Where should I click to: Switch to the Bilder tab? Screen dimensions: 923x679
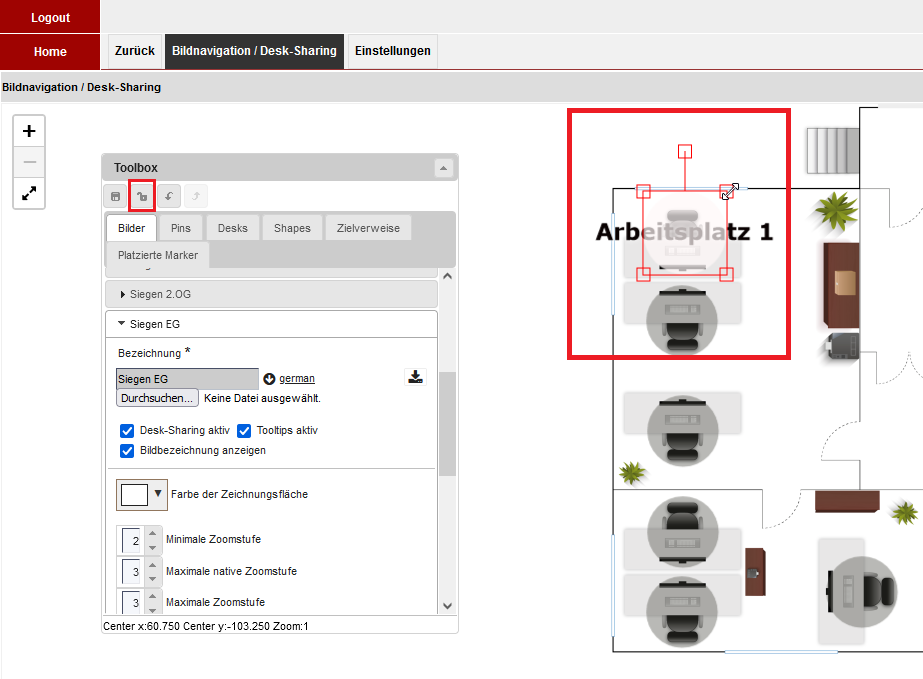point(131,228)
